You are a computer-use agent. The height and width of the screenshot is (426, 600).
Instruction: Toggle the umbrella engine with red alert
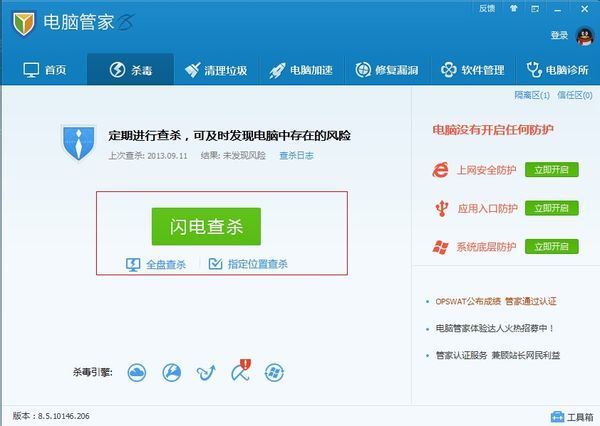[241, 370]
